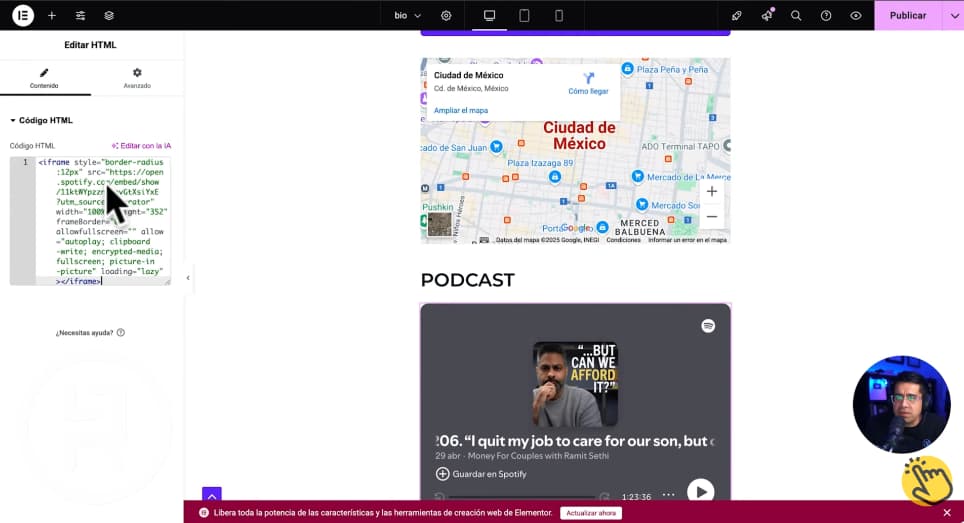Open the finder search icon
The width and height of the screenshot is (964, 523).
click(x=796, y=15)
